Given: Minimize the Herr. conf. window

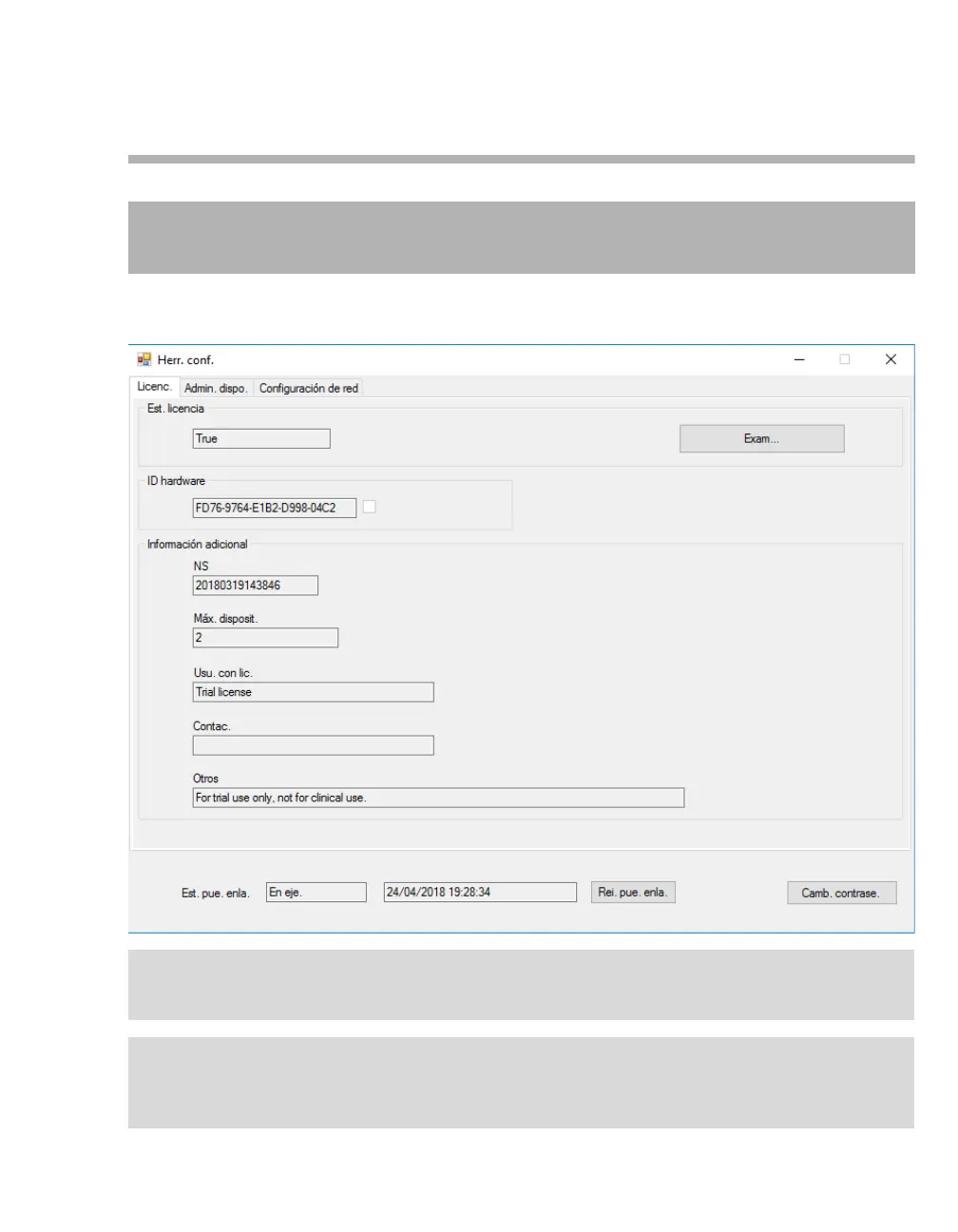Looking at the screenshot, I should click(x=799, y=359).
